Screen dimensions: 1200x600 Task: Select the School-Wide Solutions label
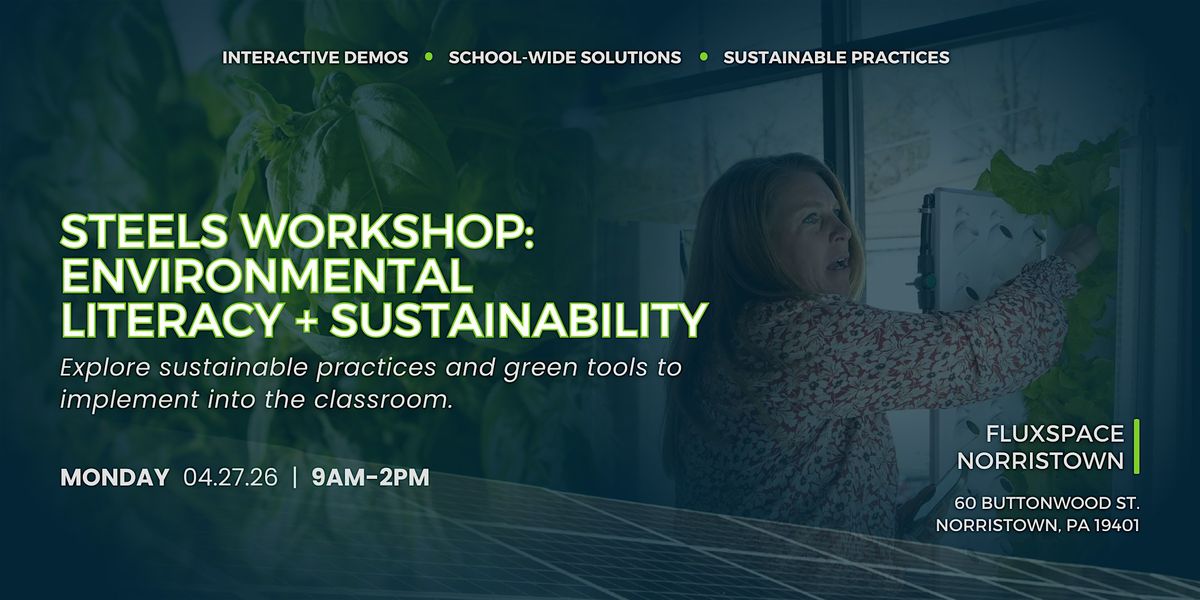click(x=565, y=57)
